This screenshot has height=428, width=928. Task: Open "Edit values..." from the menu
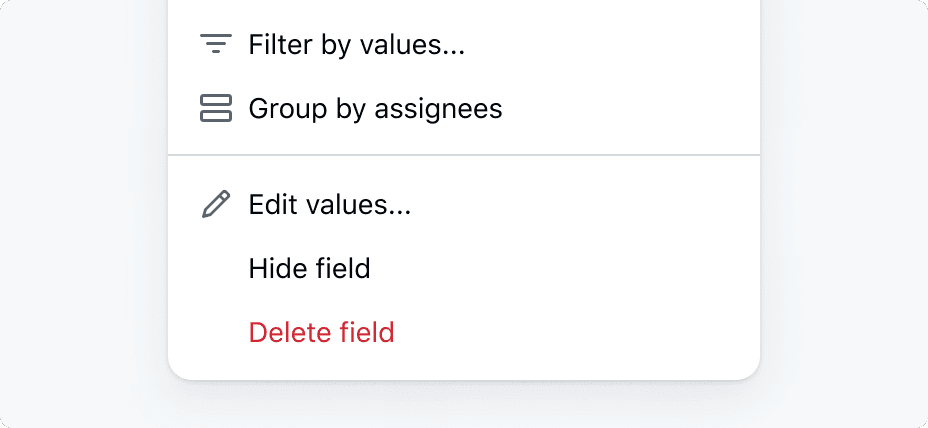tap(330, 204)
